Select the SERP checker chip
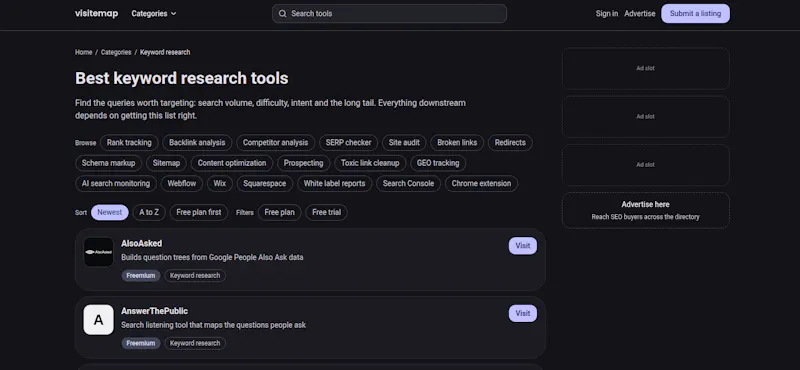 point(348,143)
